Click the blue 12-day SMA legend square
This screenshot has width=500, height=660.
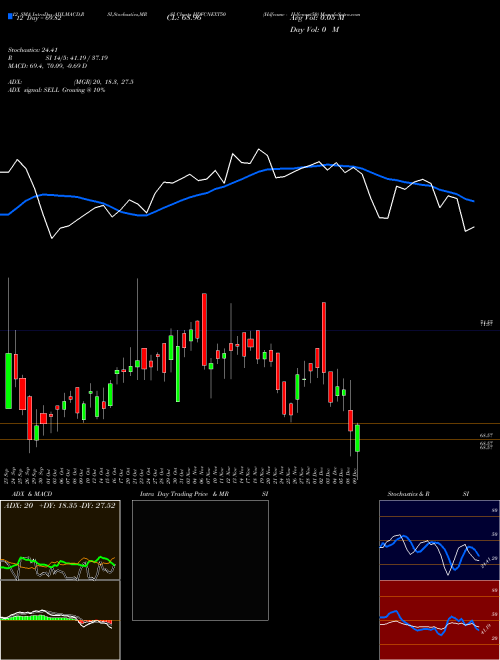click(11, 16)
